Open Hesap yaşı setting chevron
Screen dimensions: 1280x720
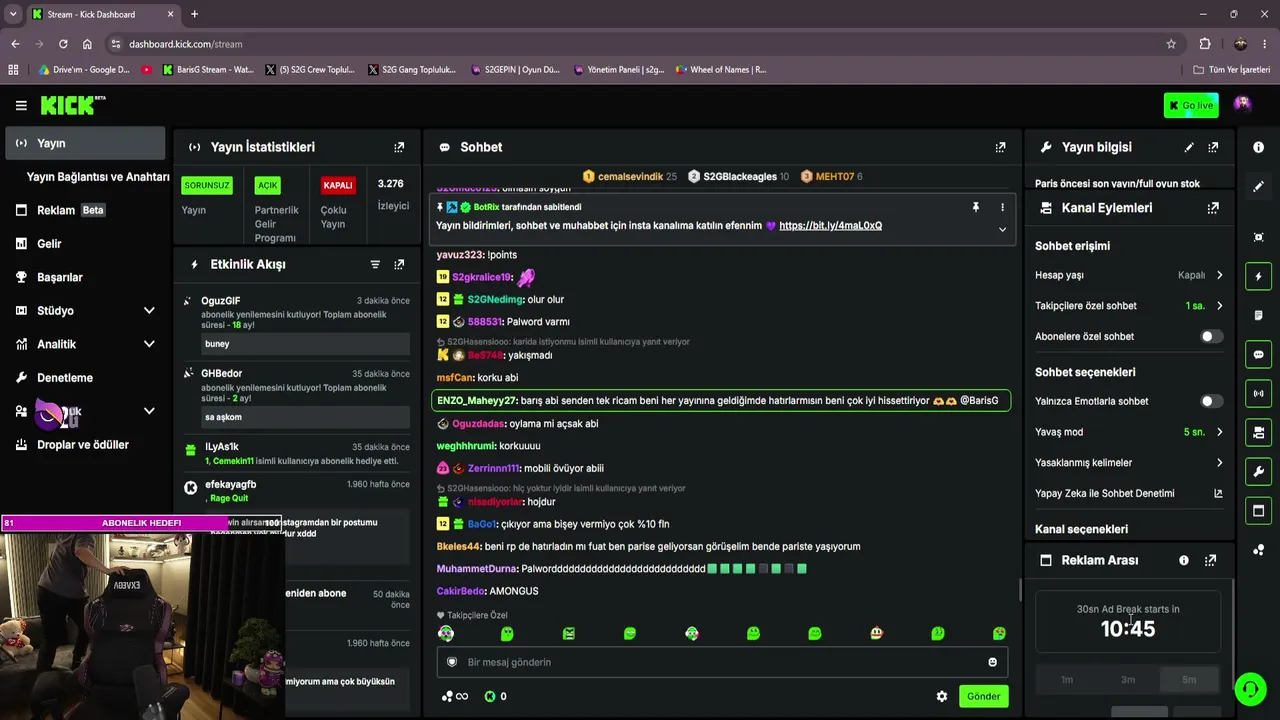[x=1219, y=275]
